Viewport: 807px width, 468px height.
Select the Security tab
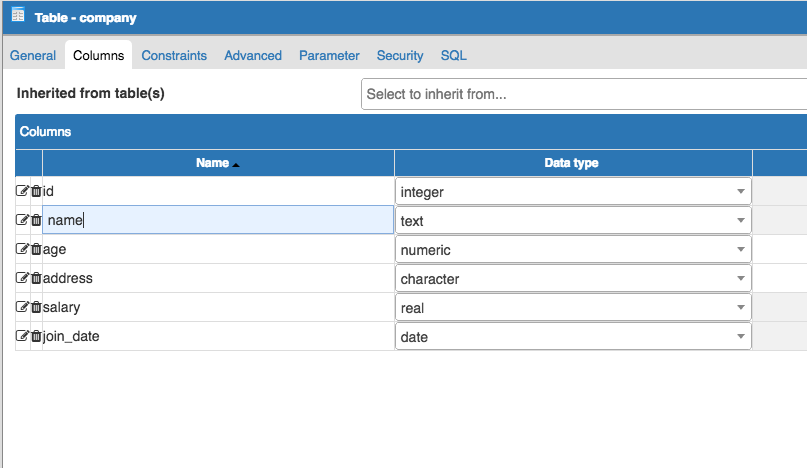click(x=400, y=56)
